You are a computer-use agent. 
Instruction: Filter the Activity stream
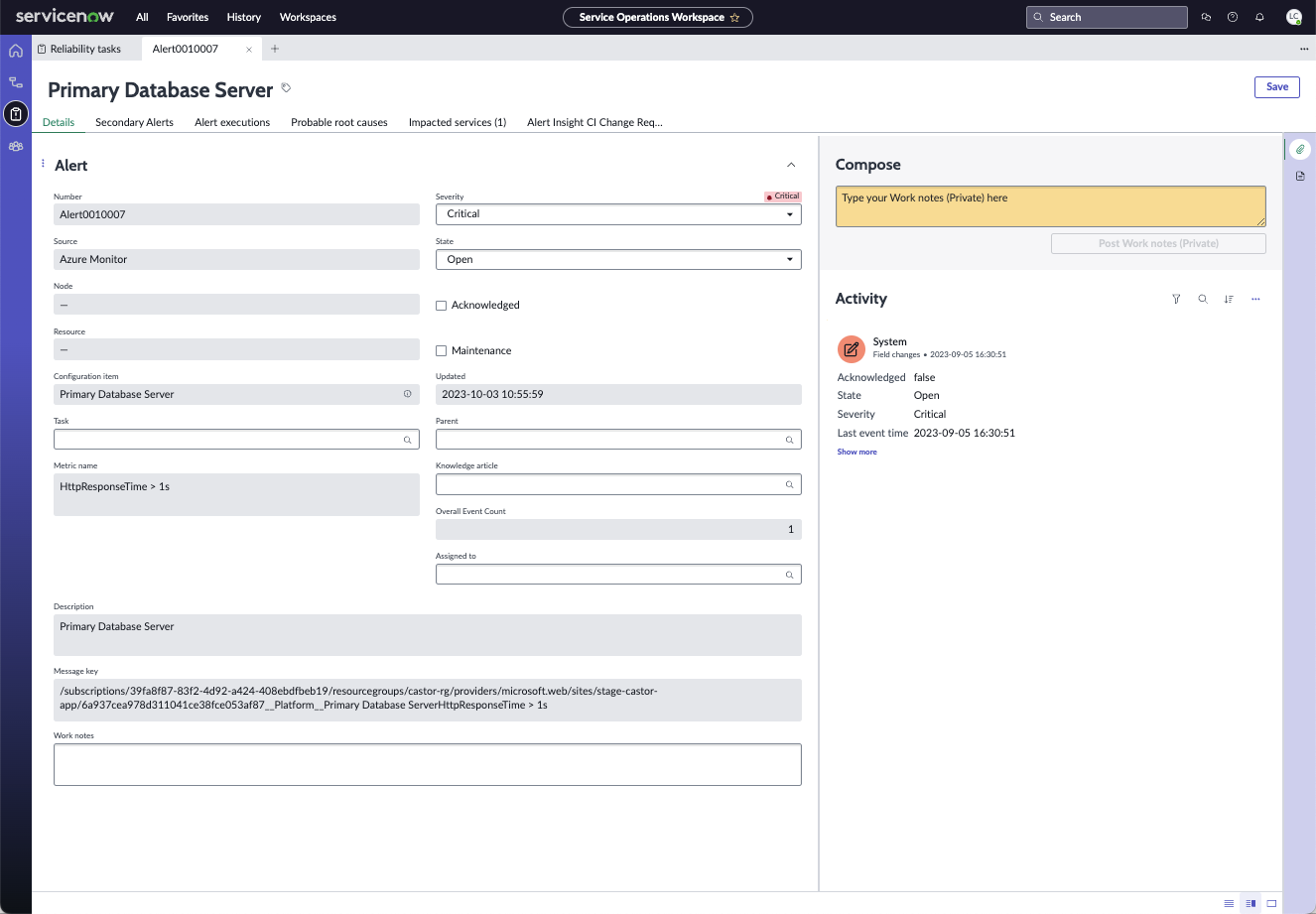1176,299
